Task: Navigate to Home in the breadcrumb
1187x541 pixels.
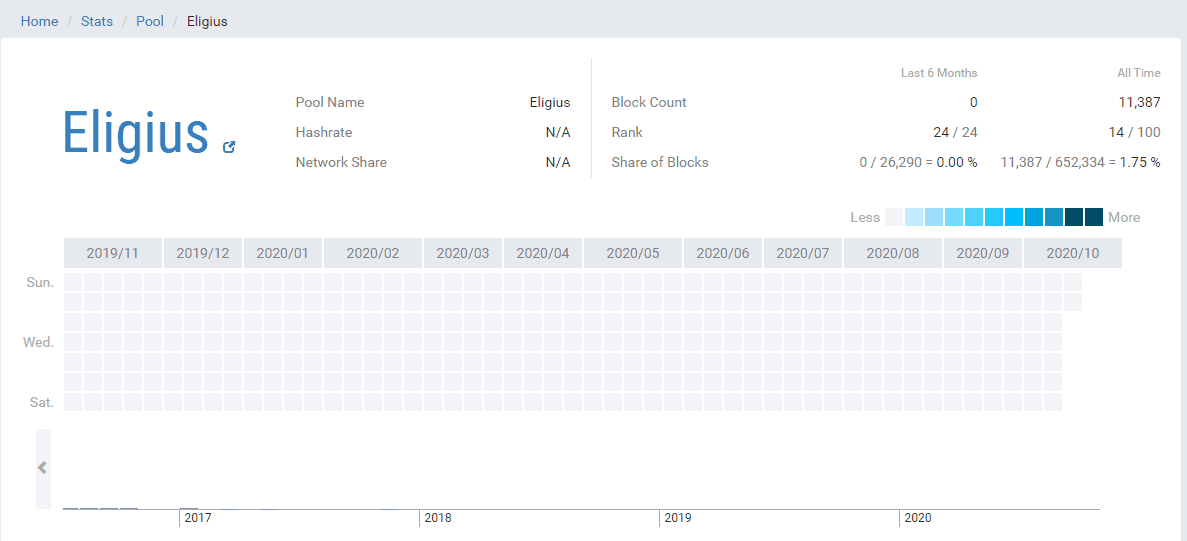Action: point(39,21)
